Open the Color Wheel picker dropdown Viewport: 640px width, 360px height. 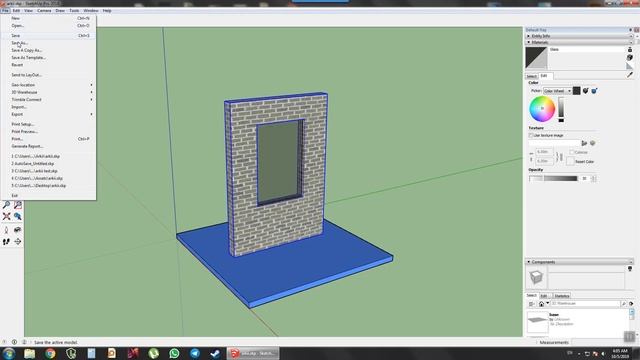point(557,91)
